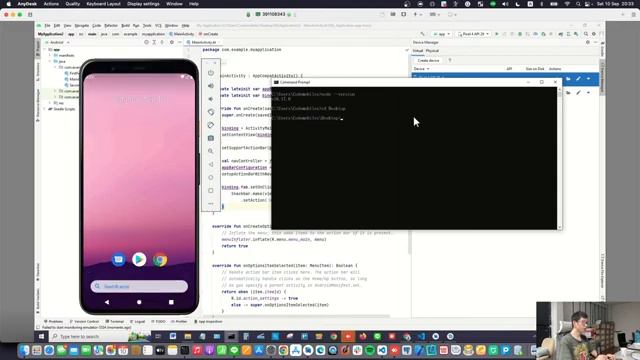The width and height of the screenshot is (640, 360).
Task: Open the second device row's actions dropdown arrow
Action: point(589,93)
